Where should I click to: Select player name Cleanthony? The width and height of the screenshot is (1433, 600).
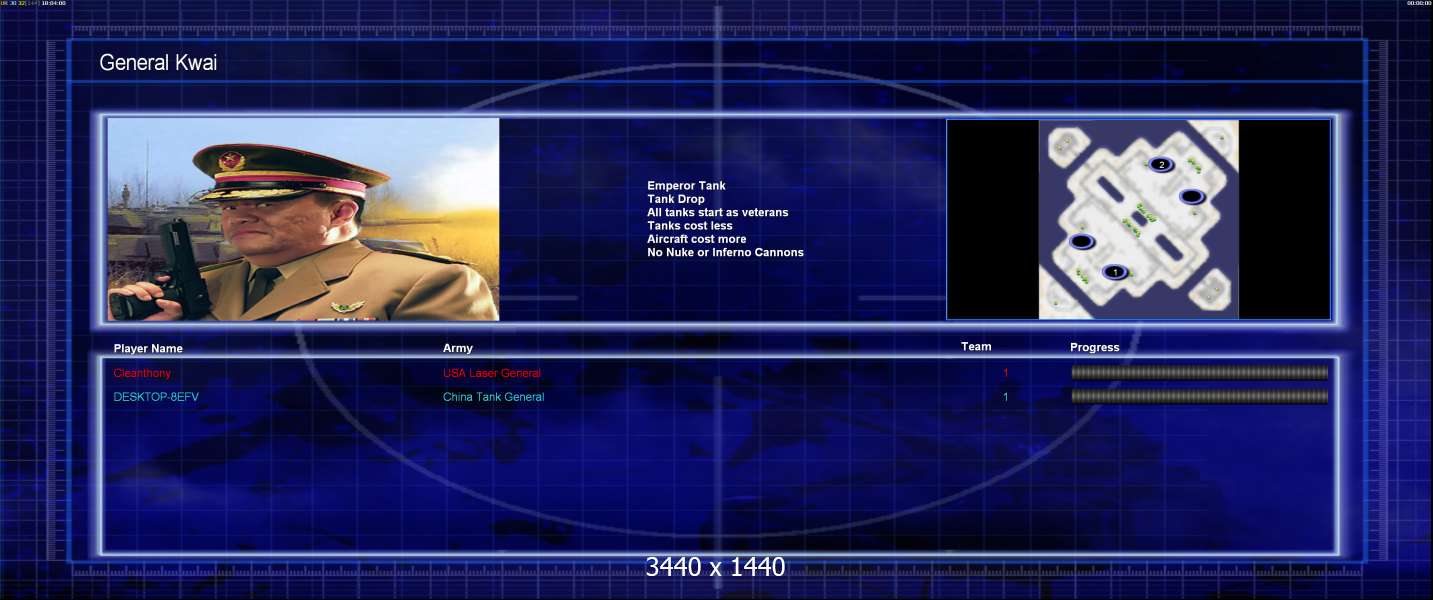pos(142,373)
